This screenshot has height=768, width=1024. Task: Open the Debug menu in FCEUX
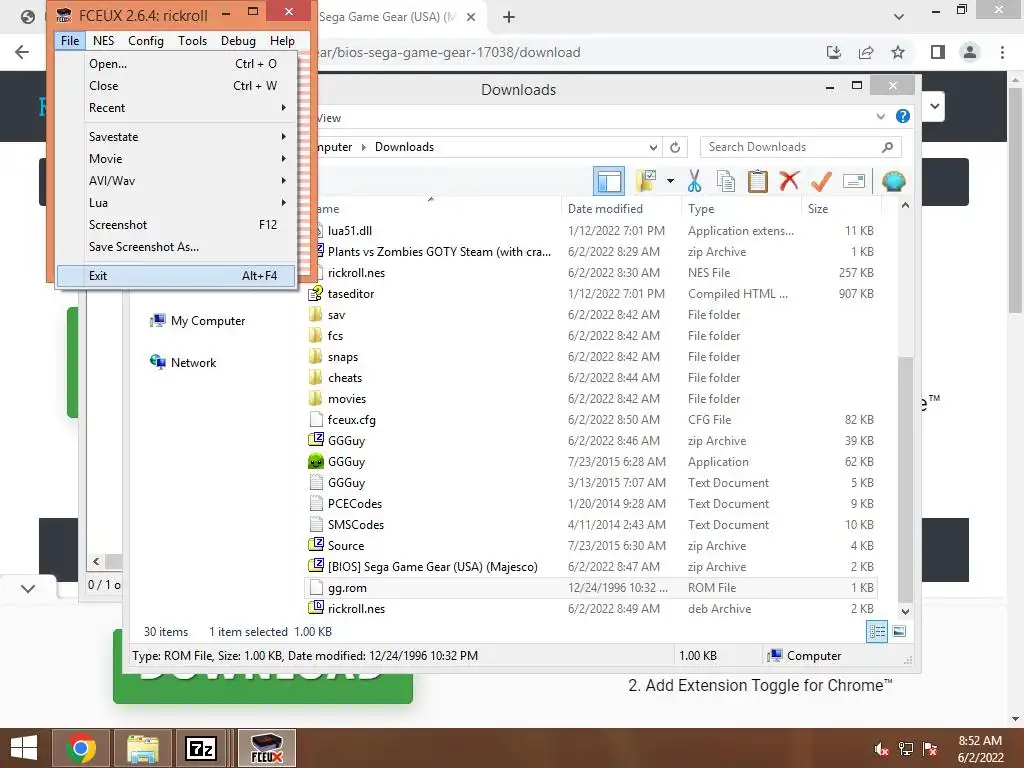[x=238, y=40]
